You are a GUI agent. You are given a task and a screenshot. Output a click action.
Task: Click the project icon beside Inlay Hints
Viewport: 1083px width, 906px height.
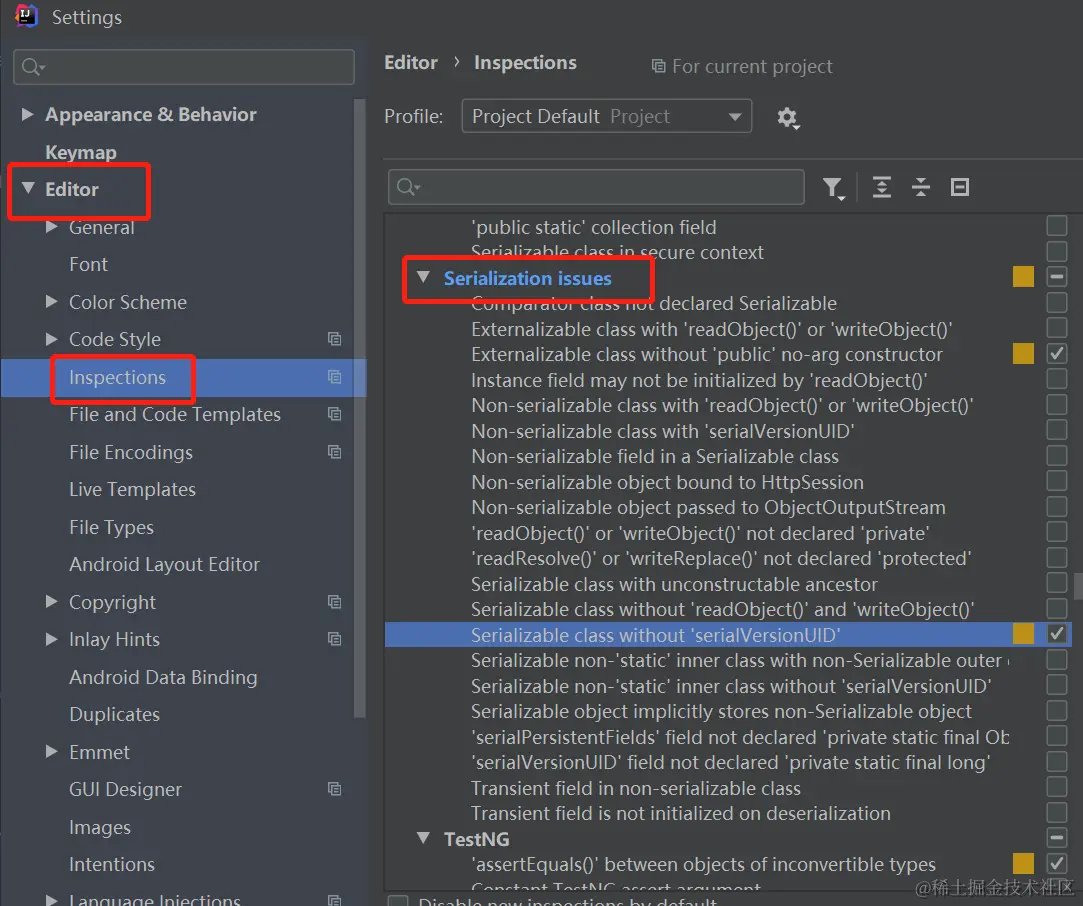pos(335,639)
